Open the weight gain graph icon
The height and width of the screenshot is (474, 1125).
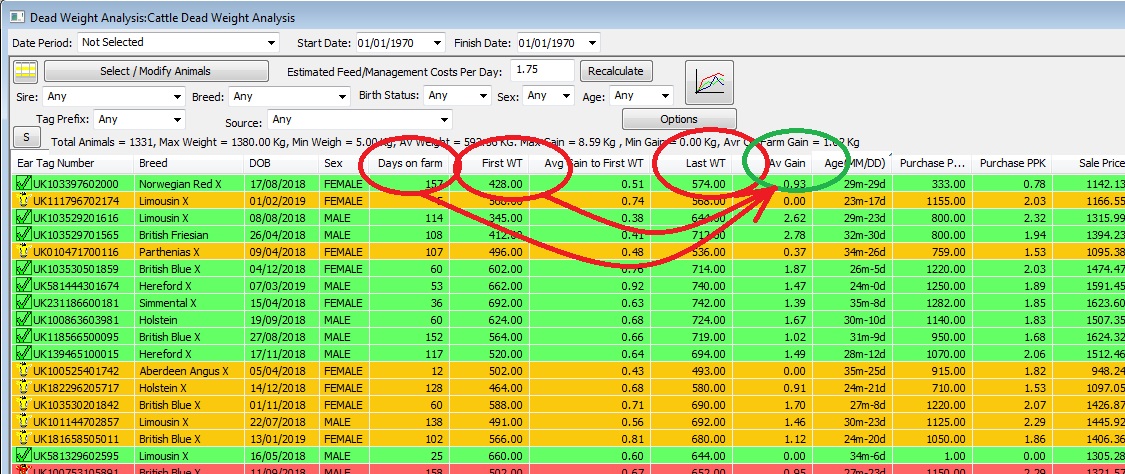(x=709, y=83)
